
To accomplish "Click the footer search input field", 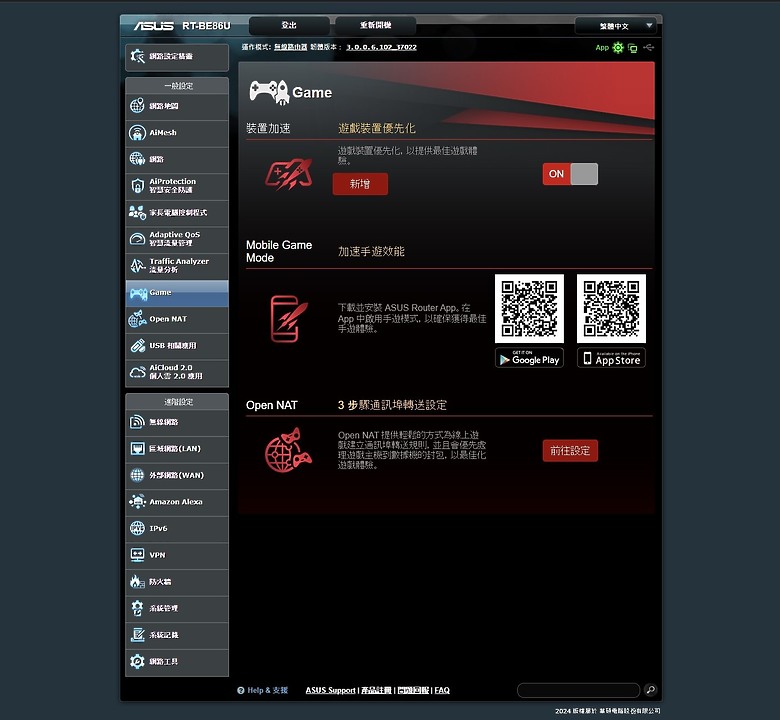I will pyautogui.click(x=579, y=690).
